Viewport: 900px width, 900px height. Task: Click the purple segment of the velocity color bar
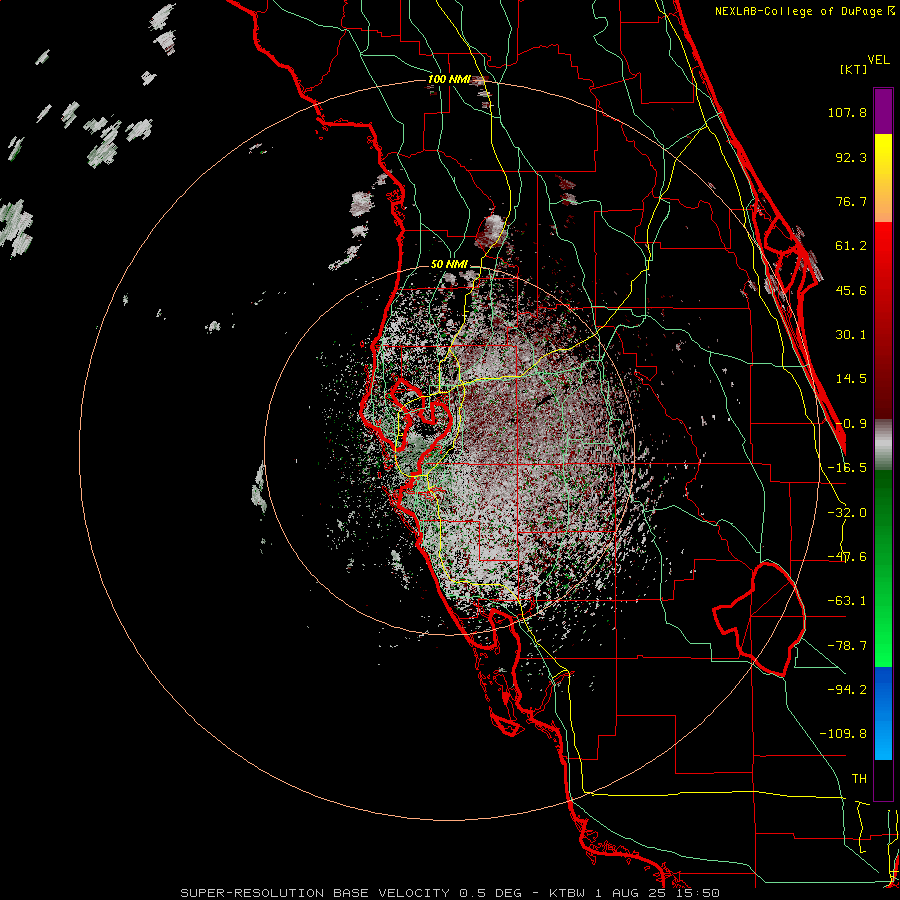pos(883,111)
